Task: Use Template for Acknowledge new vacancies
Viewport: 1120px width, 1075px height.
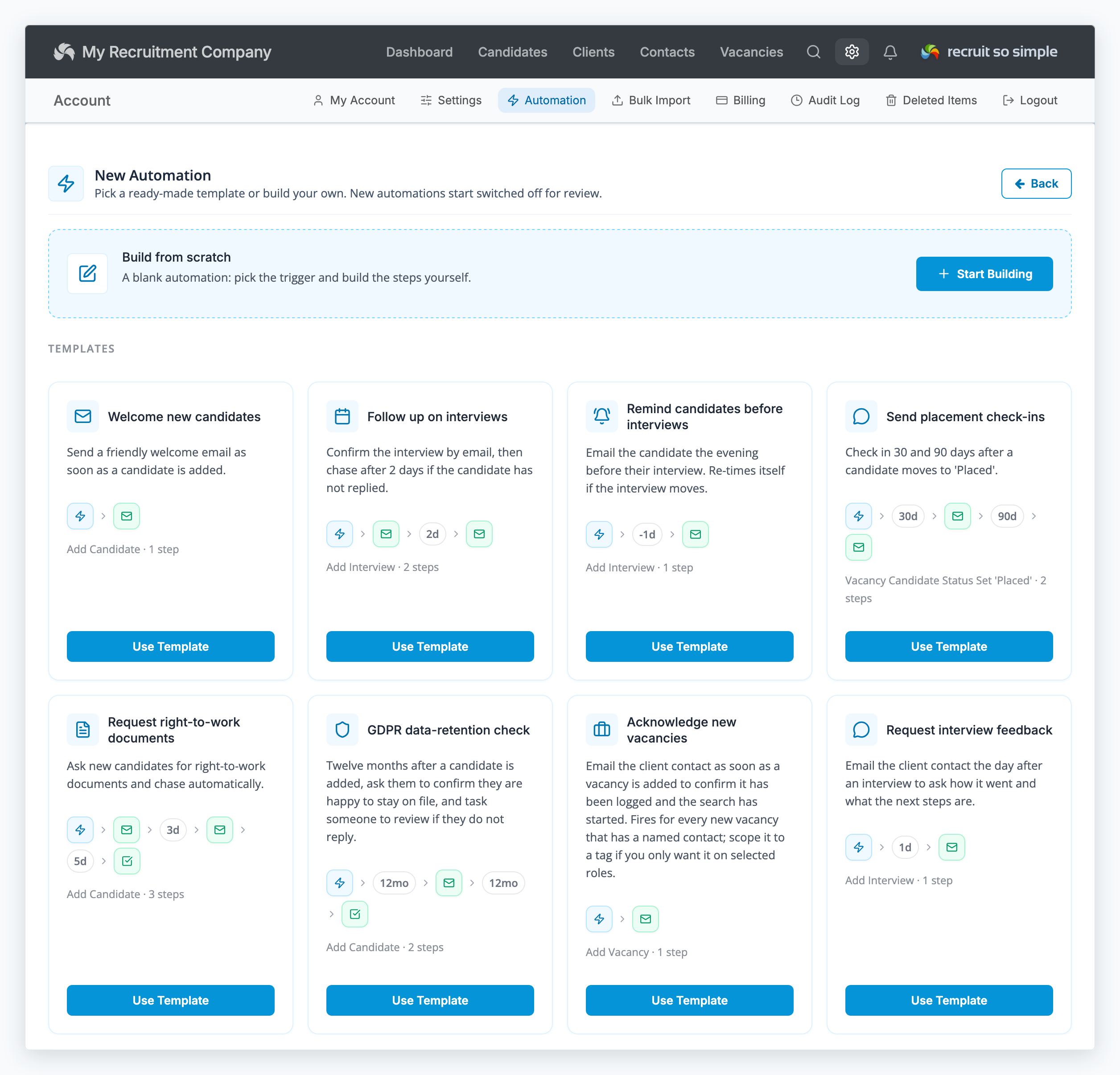Action: pos(689,1000)
